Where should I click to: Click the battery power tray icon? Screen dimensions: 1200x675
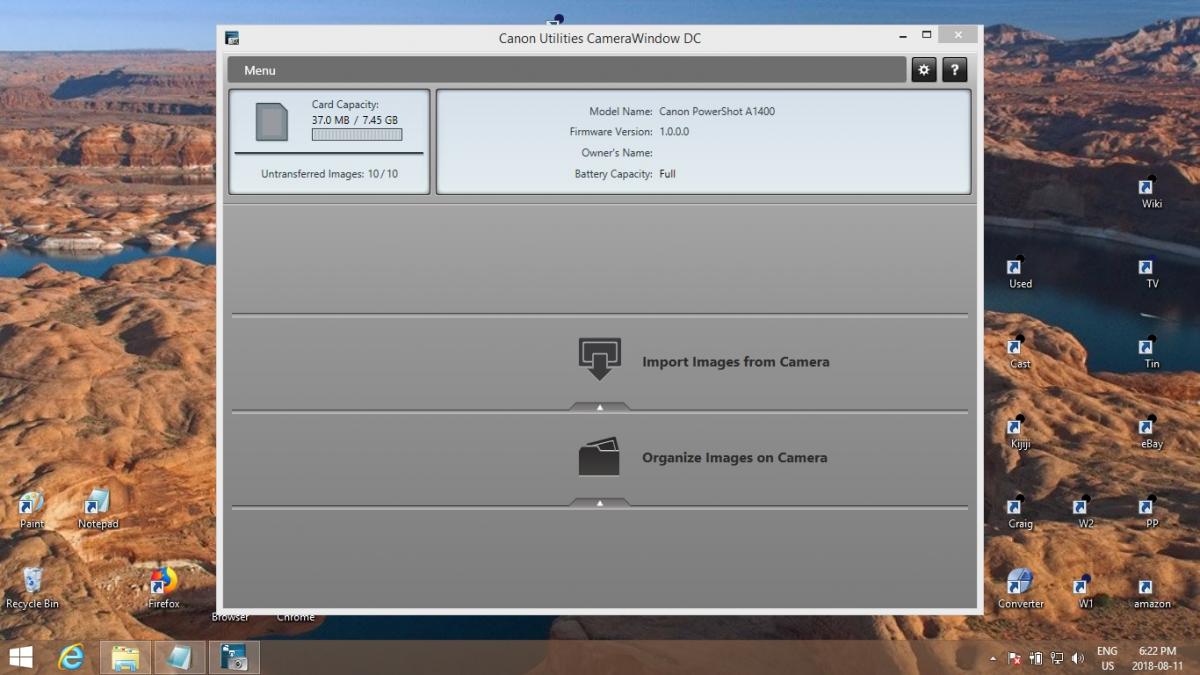[x=1036, y=659]
